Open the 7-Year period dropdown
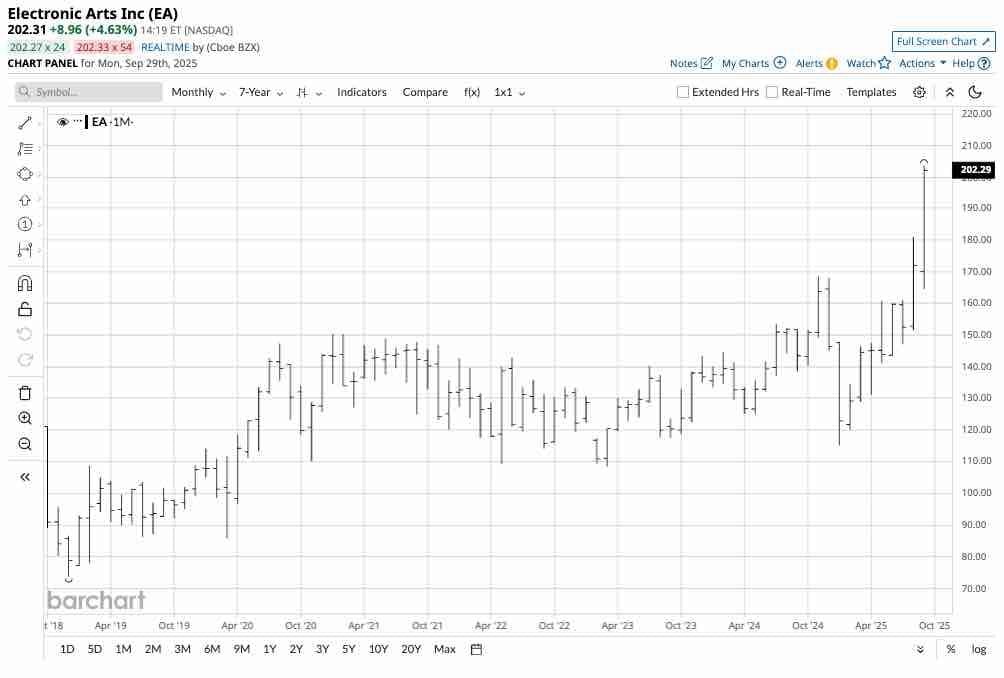 pyautogui.click(x=261, y=92)
